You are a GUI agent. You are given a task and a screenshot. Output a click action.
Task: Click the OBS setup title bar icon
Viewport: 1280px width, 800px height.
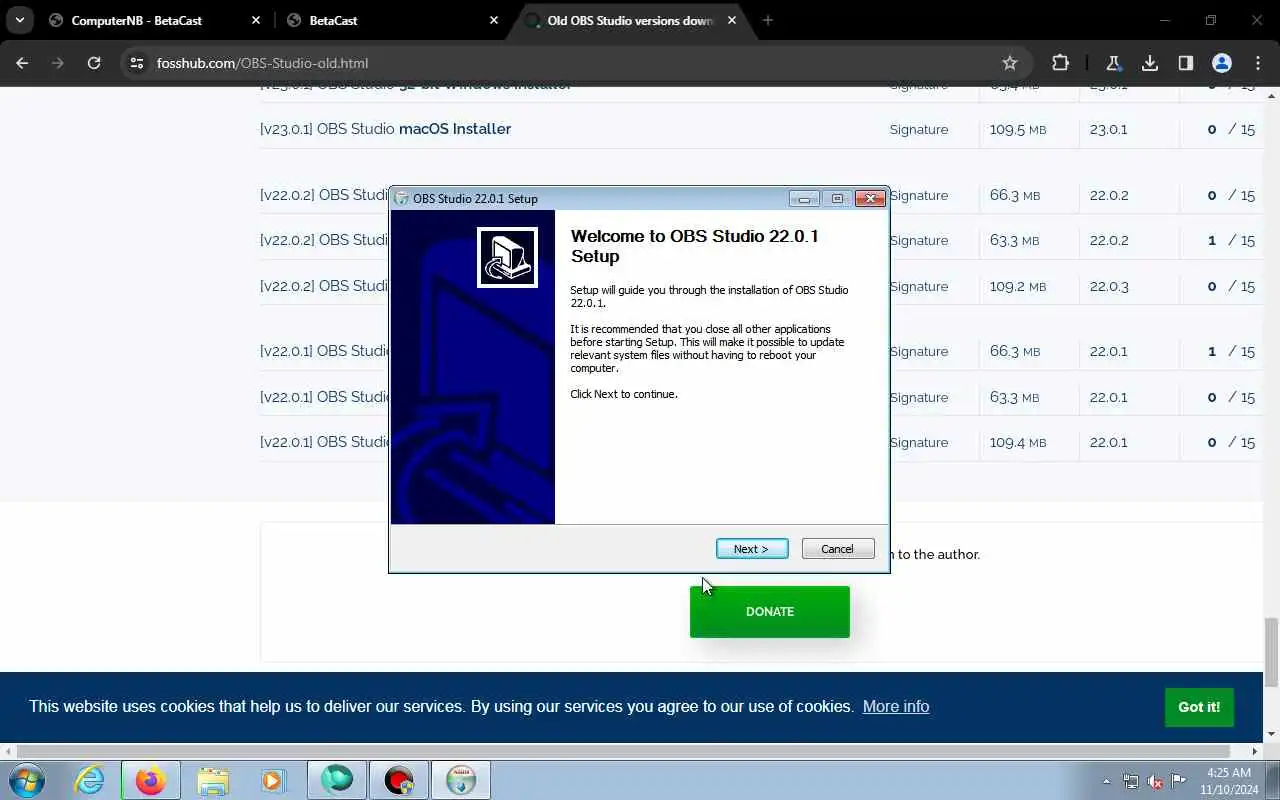[402, 198]
